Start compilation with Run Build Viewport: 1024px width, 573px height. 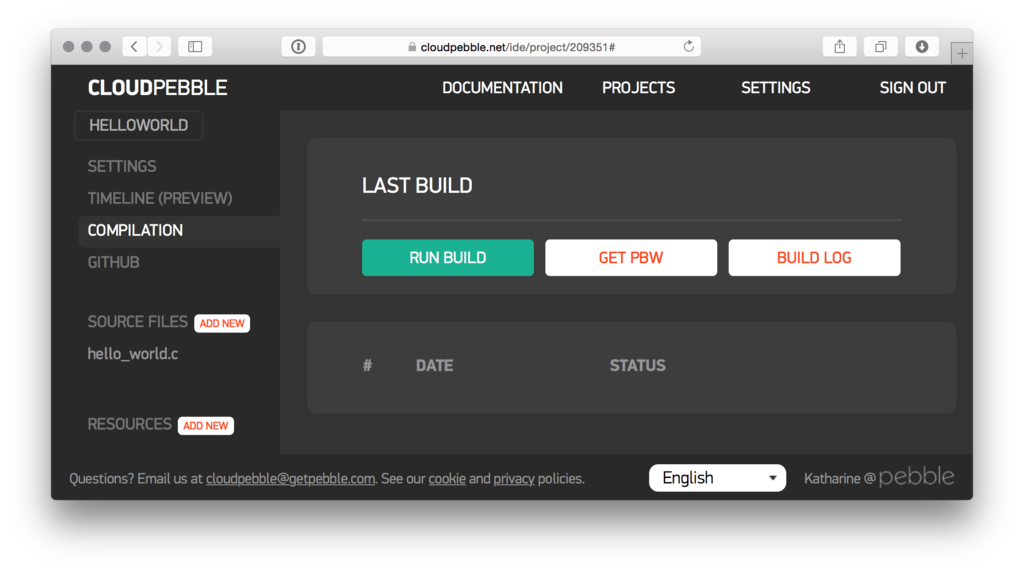point(448,257)
